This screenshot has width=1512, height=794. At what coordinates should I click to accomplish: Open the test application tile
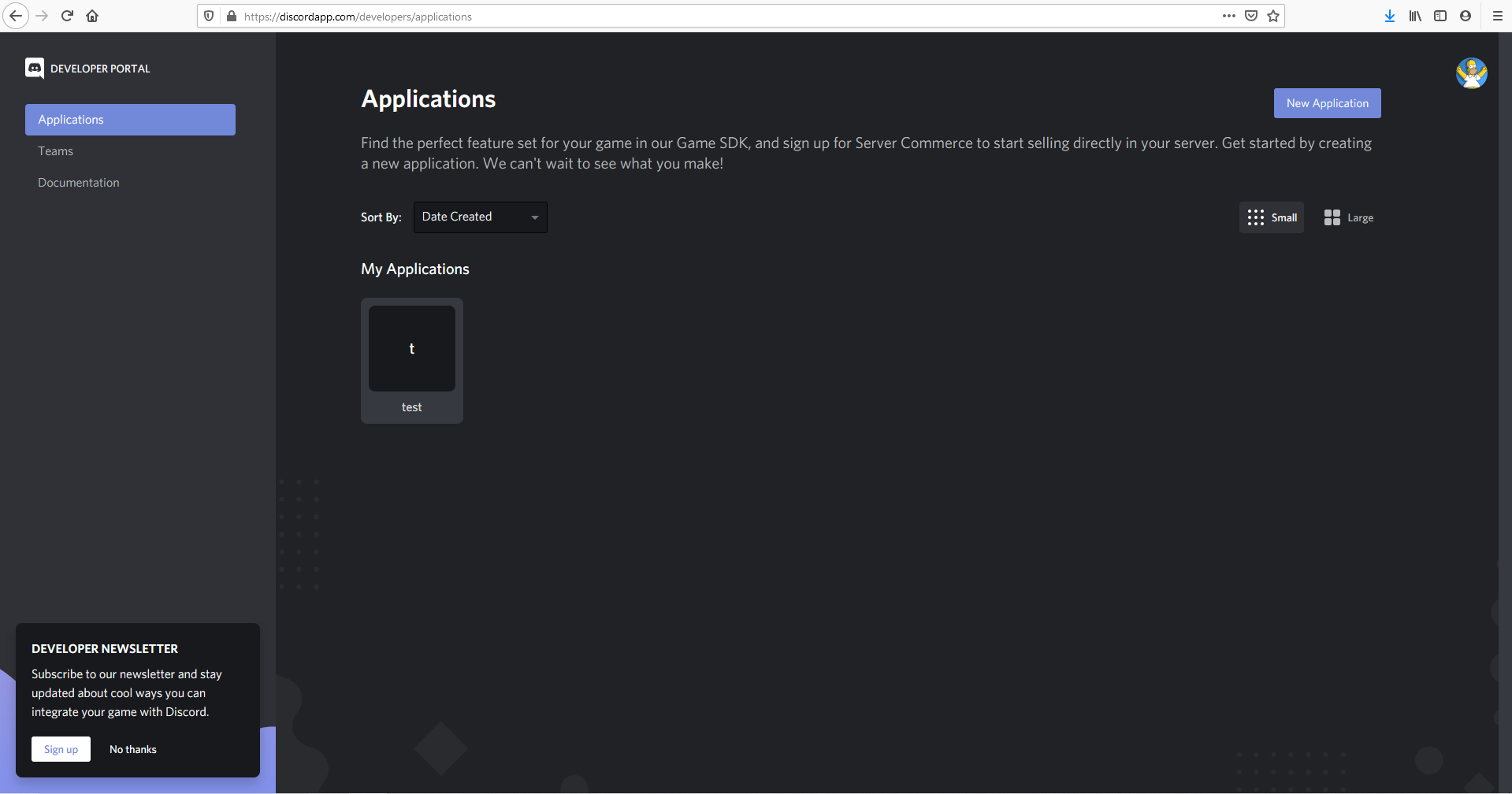411,360
